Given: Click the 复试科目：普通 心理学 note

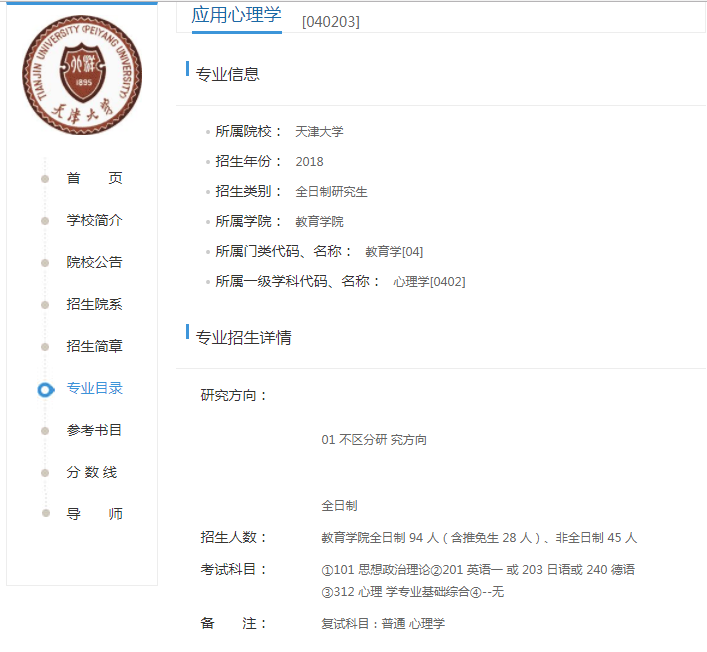Looking at the screenshot, I should [x=383, y=624].
